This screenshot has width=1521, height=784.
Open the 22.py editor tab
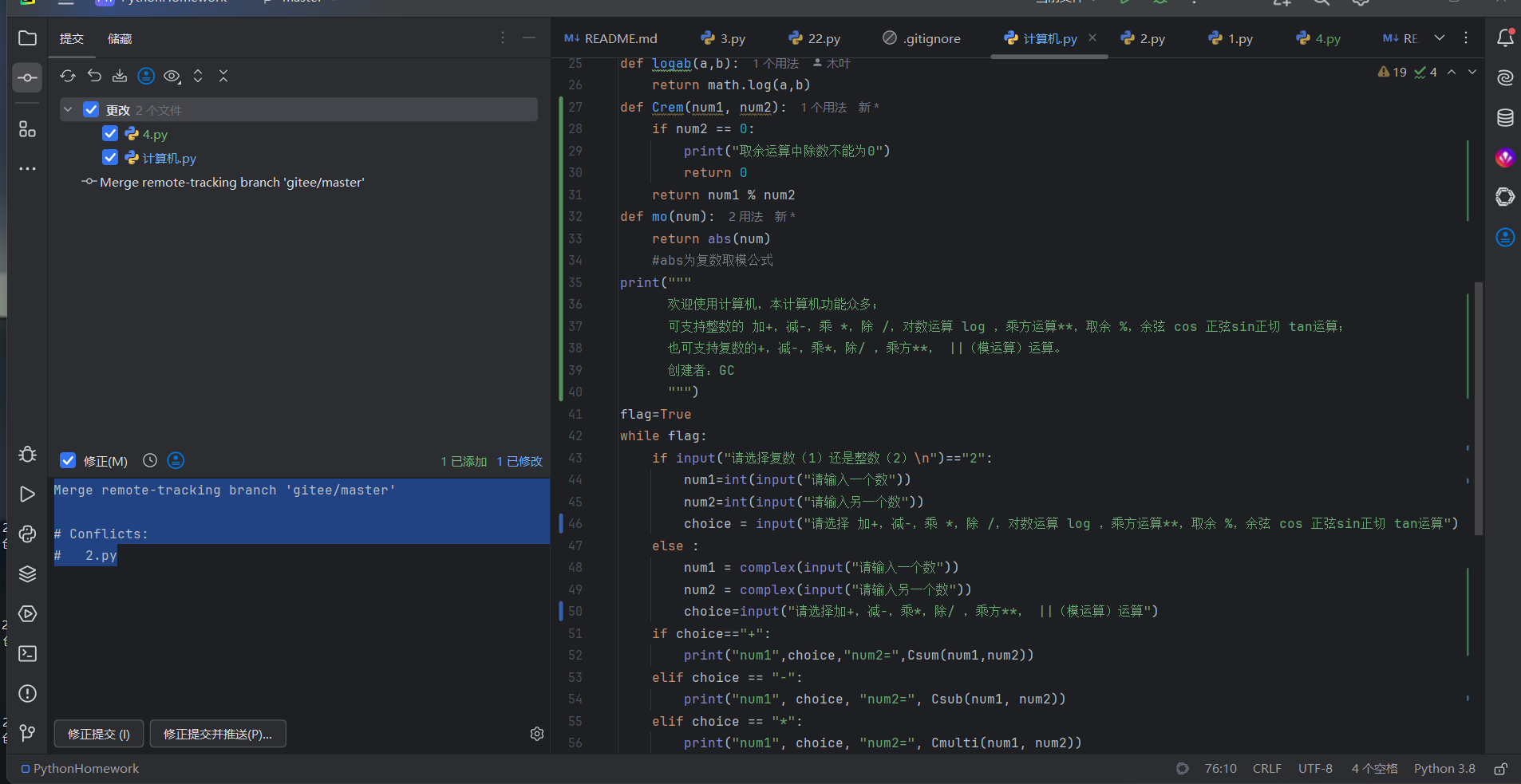[815, 38]
